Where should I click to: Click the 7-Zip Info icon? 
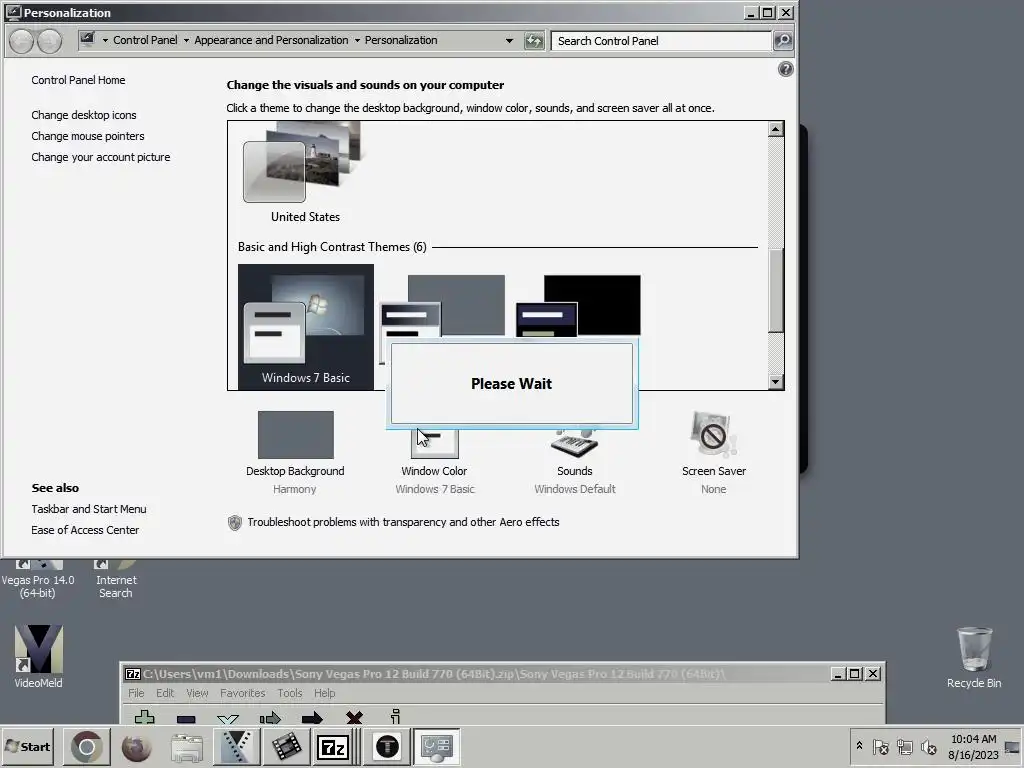click(395, 716)
